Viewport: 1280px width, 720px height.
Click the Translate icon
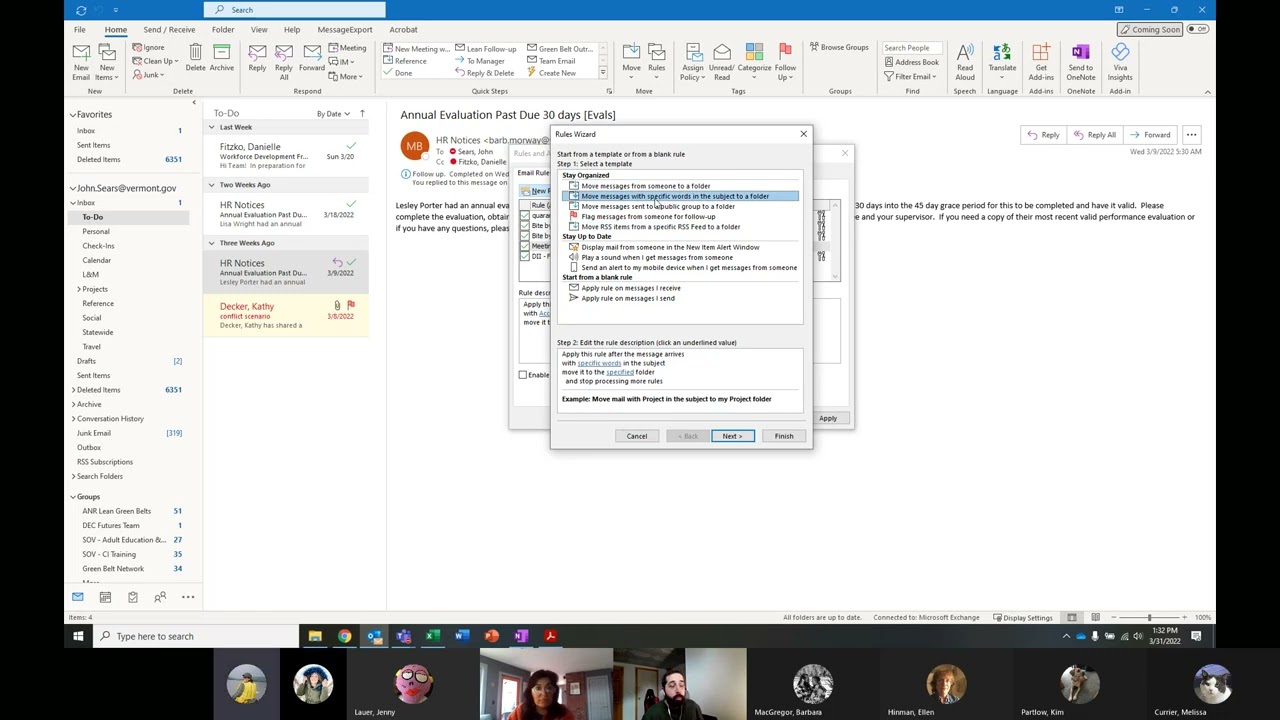[1002, 61]
